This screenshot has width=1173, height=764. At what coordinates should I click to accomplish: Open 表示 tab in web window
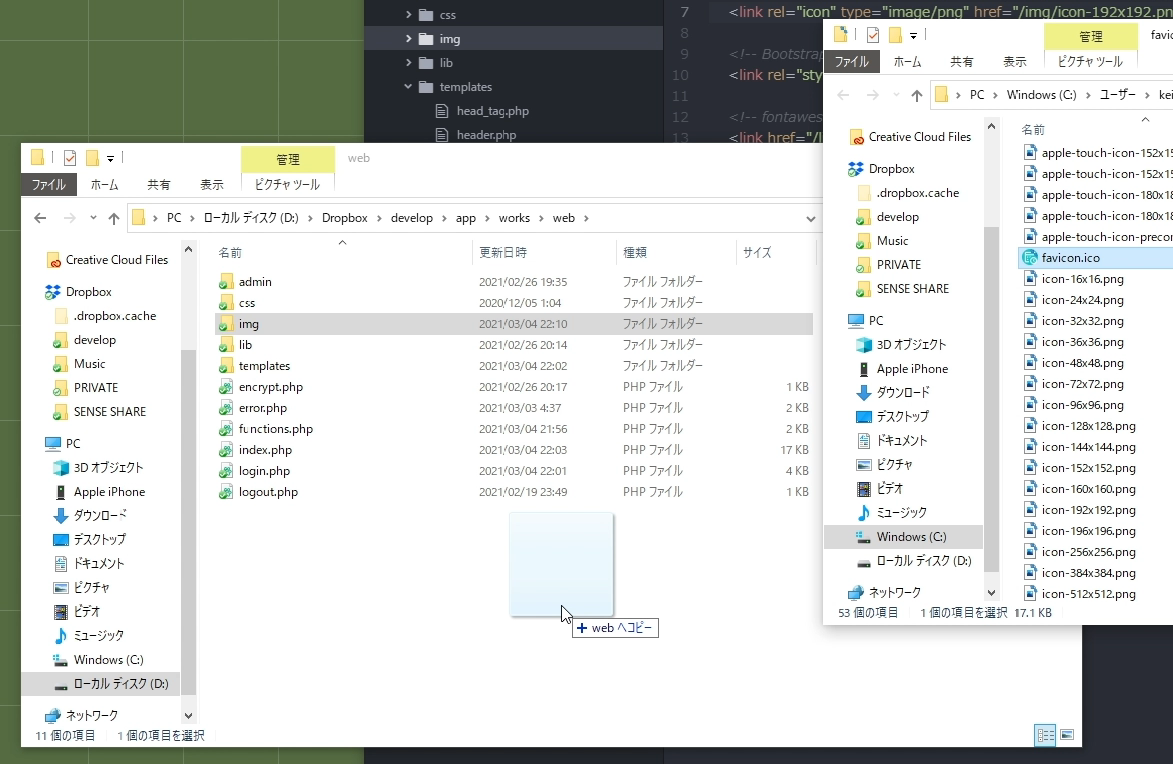(212, 184)
